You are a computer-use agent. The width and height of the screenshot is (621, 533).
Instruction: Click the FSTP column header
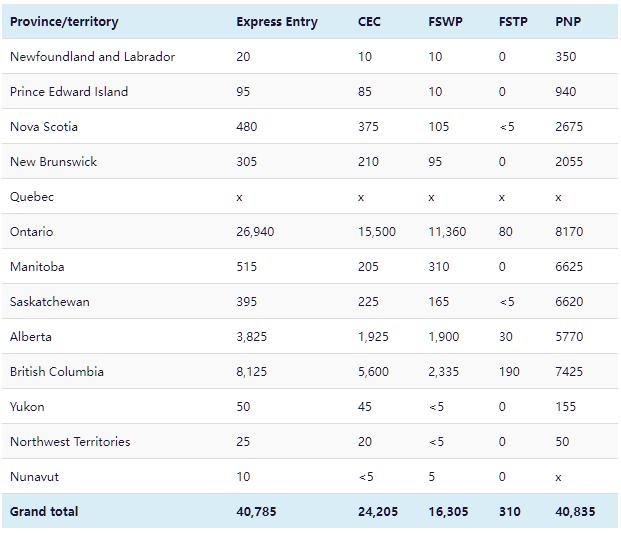(514, 22)
